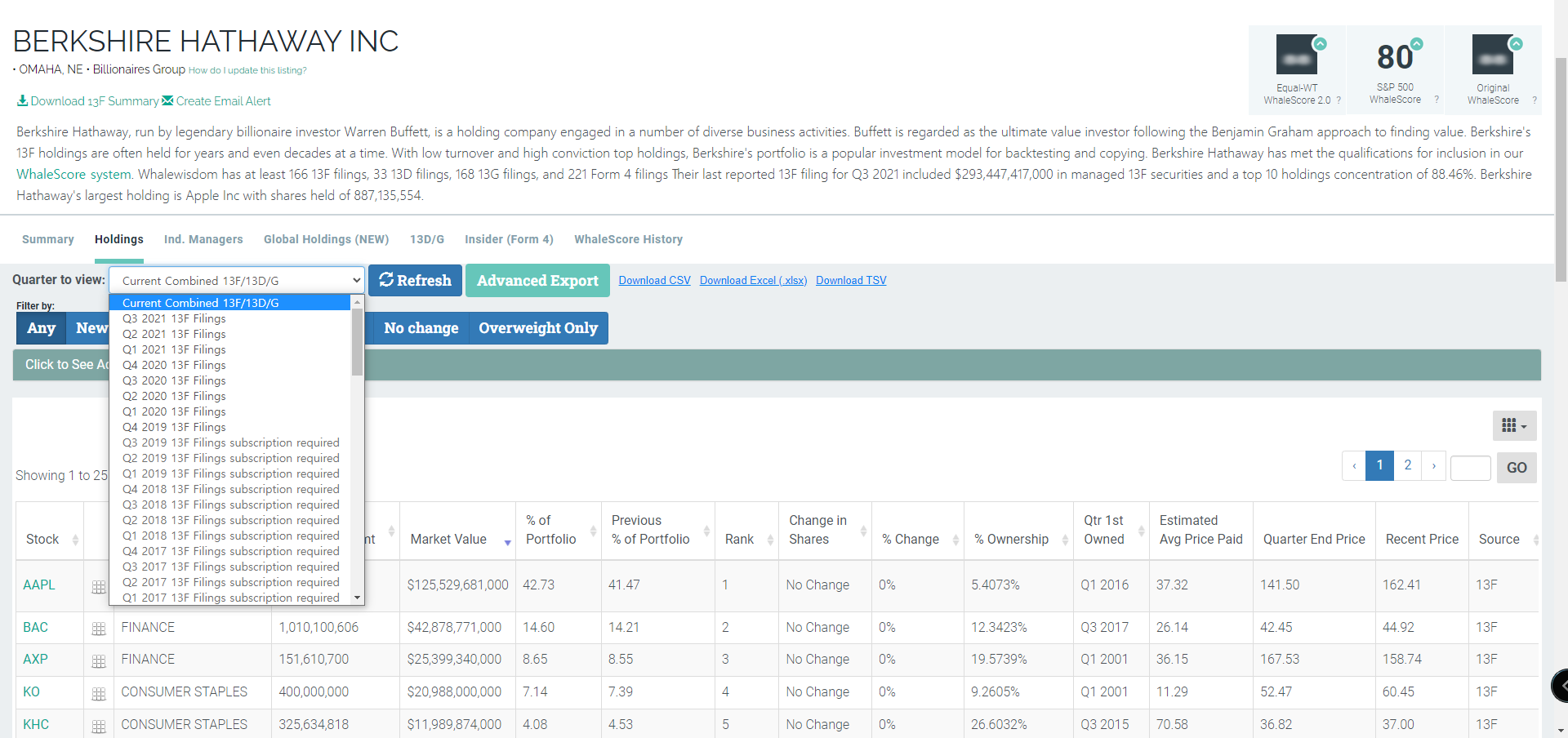The width and height of the screenshot is (1568, 738).
Task: Sort by Previous % of Portfolio arrows
Action: 706,530
